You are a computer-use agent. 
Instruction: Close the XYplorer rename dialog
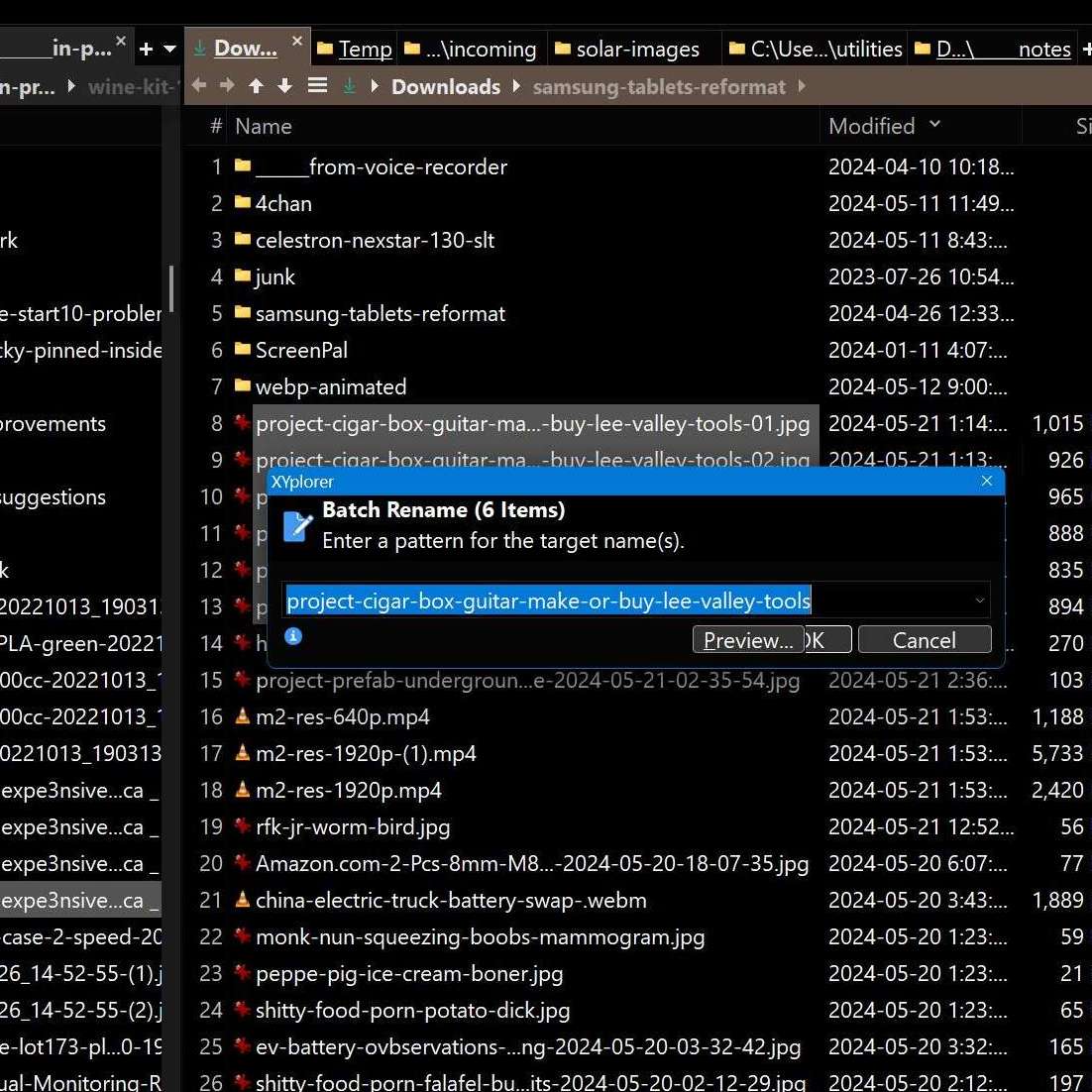click(x=986, y=481)
